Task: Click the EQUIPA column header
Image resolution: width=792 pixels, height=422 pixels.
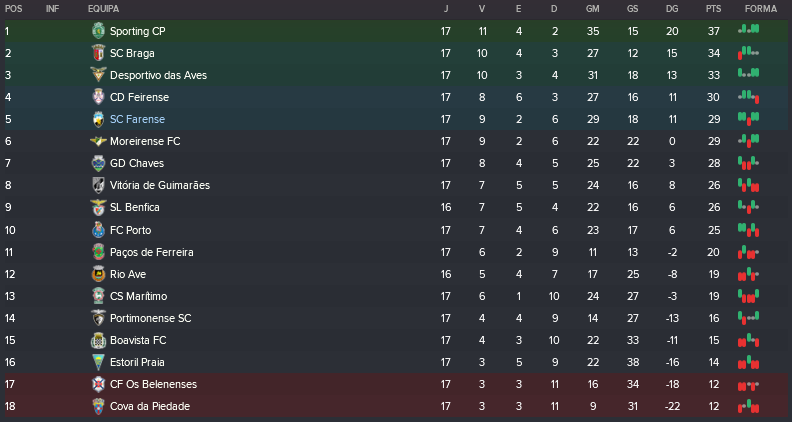Action: click(104, 8)
